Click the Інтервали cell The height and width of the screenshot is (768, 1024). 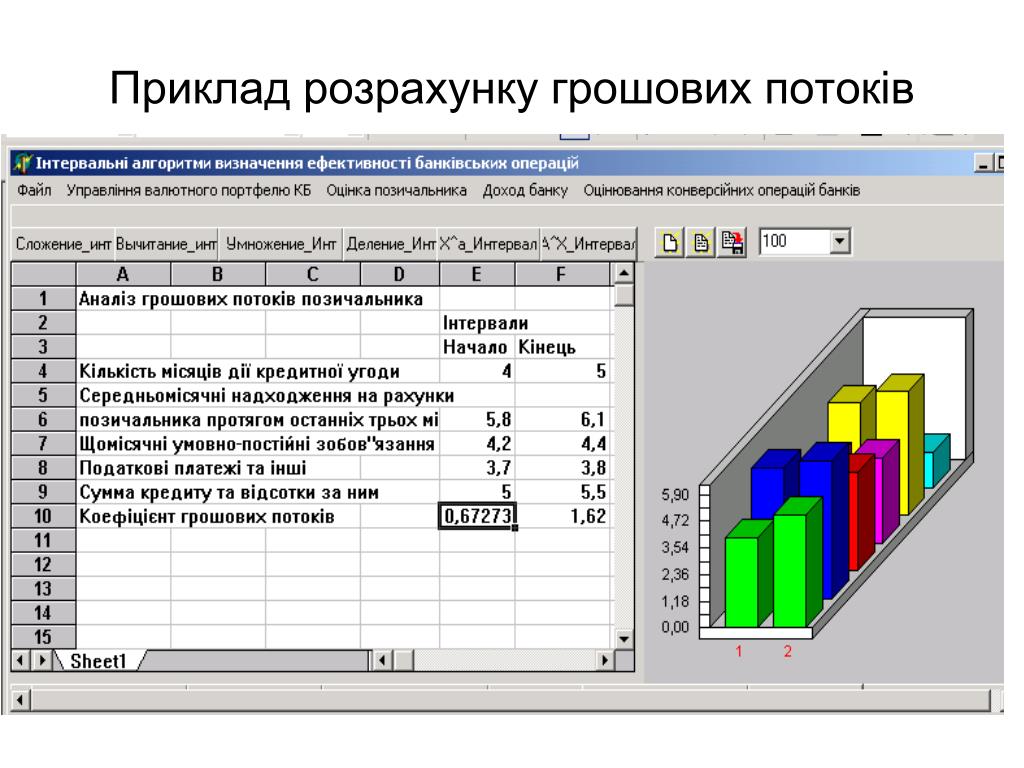pyautogui.click(x=485, y=323)
